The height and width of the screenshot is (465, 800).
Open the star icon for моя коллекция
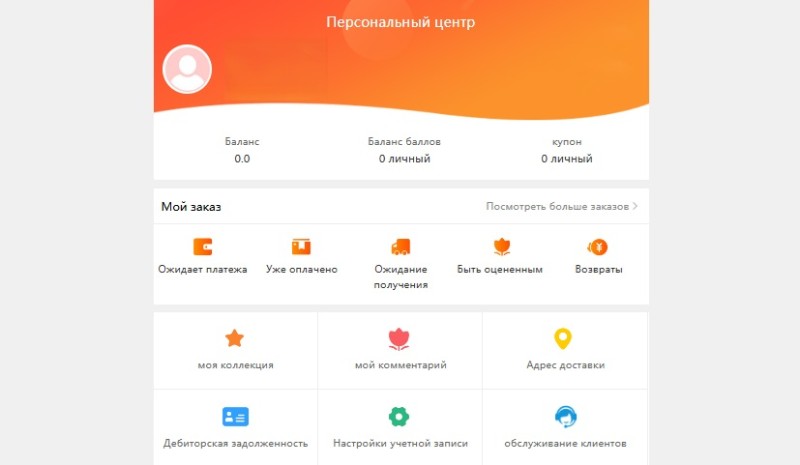pyautogui.click(x=235, y=338)
